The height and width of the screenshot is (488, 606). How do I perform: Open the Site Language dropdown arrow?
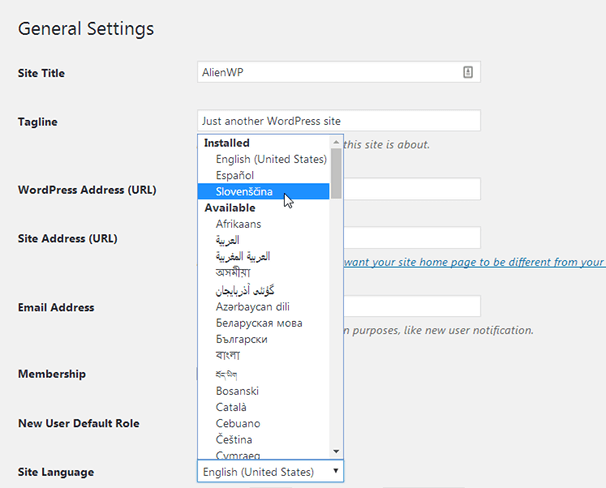pos(335,471)
